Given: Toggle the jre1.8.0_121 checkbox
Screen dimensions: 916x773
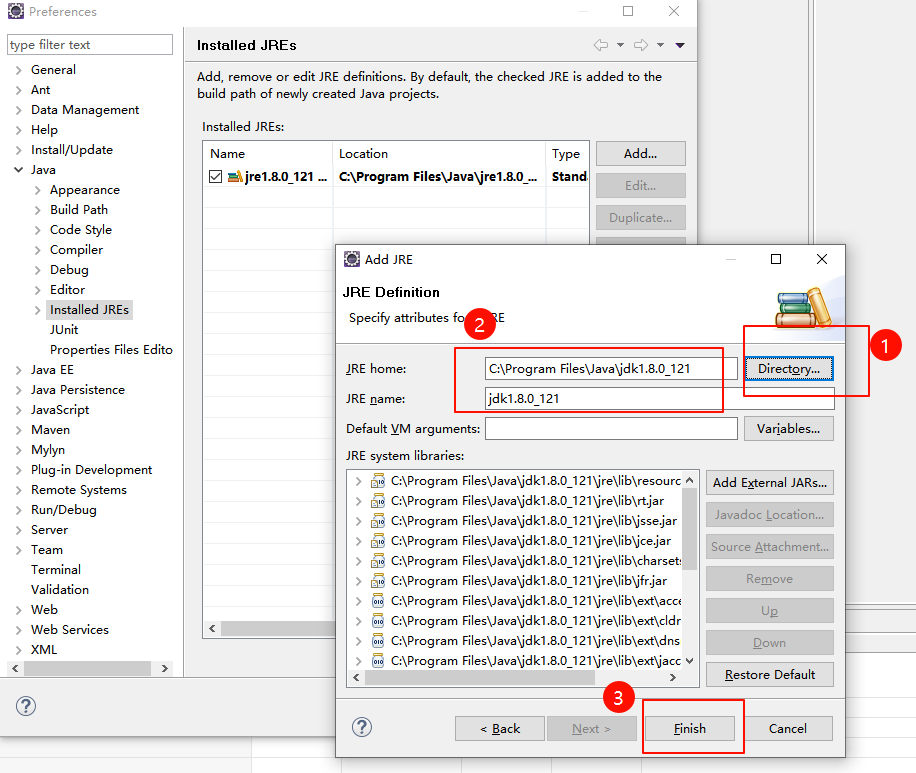Looking at the screenshot, I should pyautogui.click(x=215, y=176).
